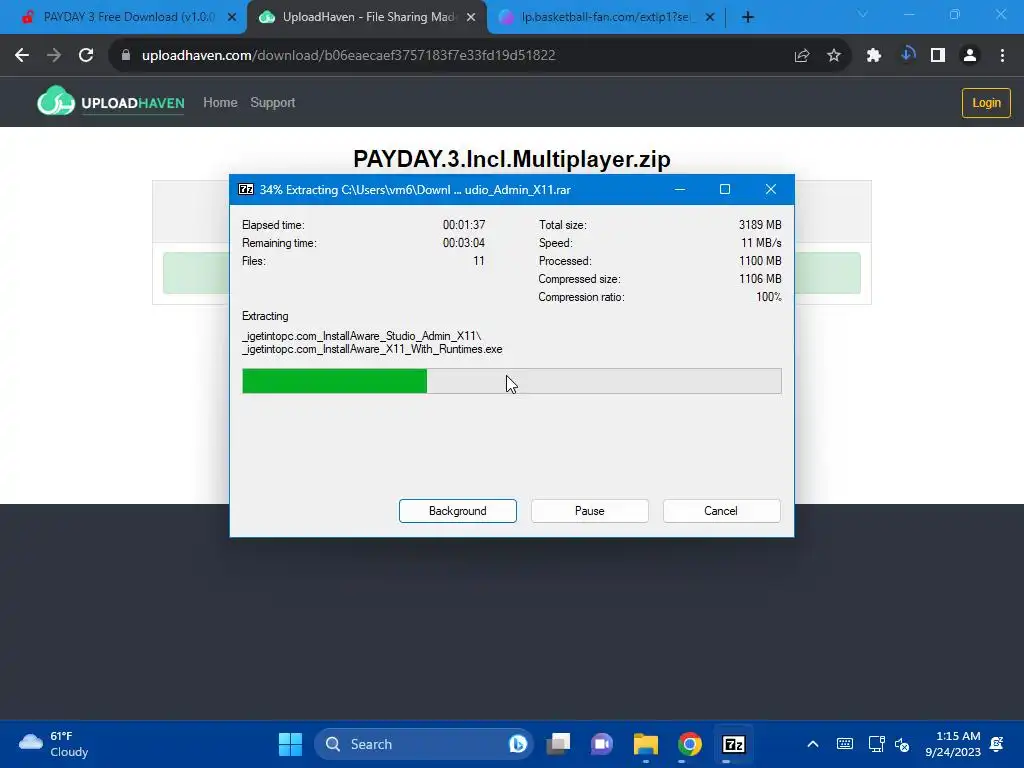1024x768 pixels.
Task: Close the 7-Zip extracting dialog
Action: 771,189
